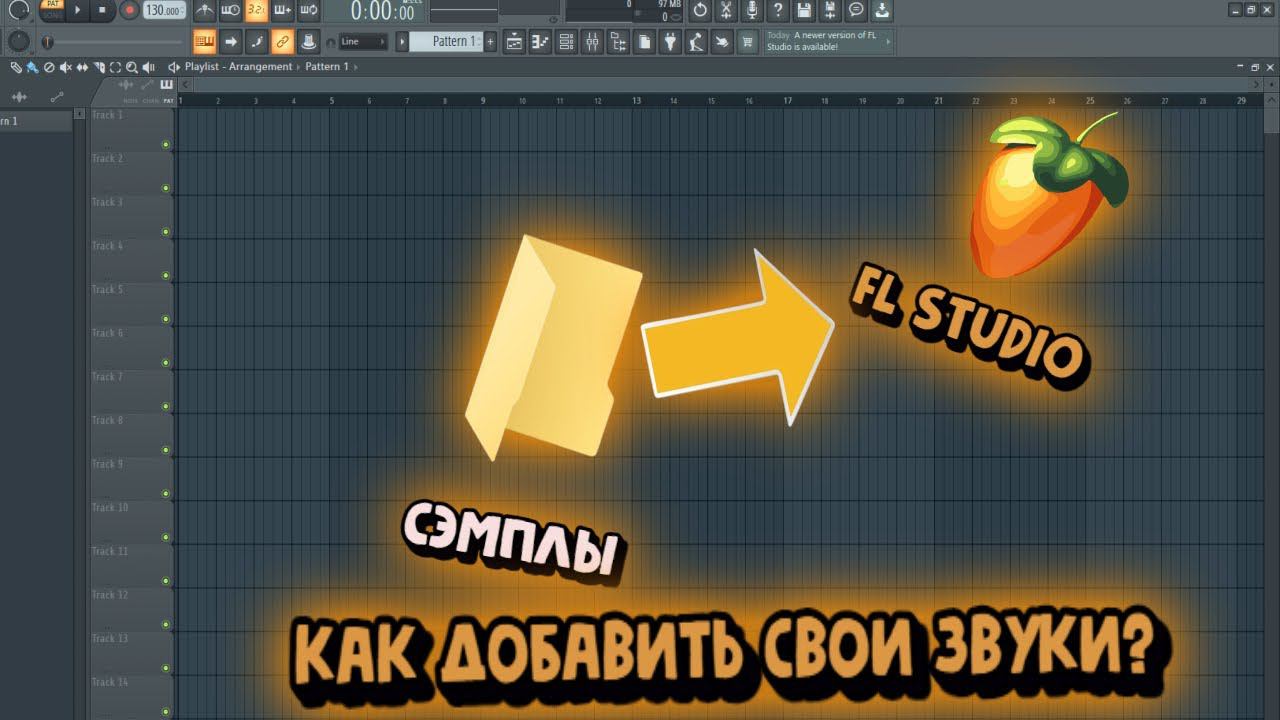Select the PAT pattern clip filter
1280x720 pixels.
[168, 101]
